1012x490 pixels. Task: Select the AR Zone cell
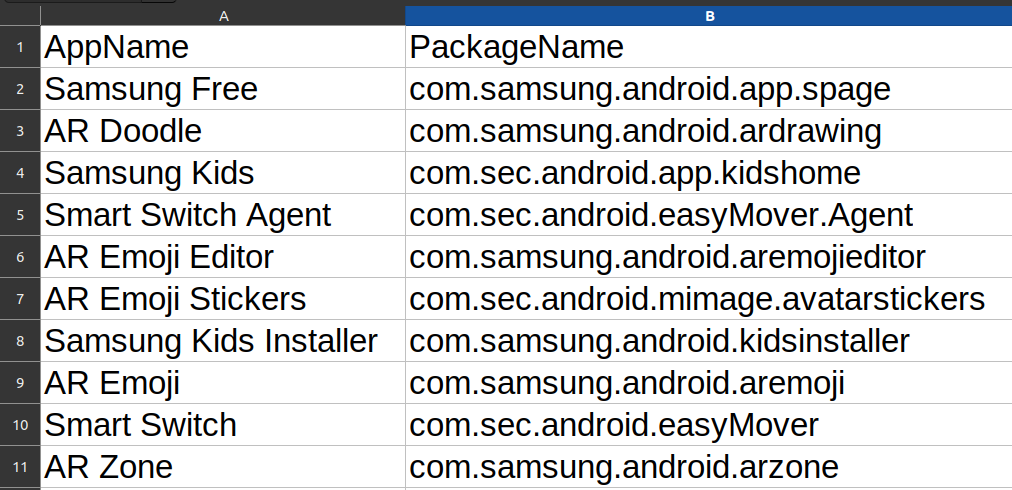pos(223,467)
